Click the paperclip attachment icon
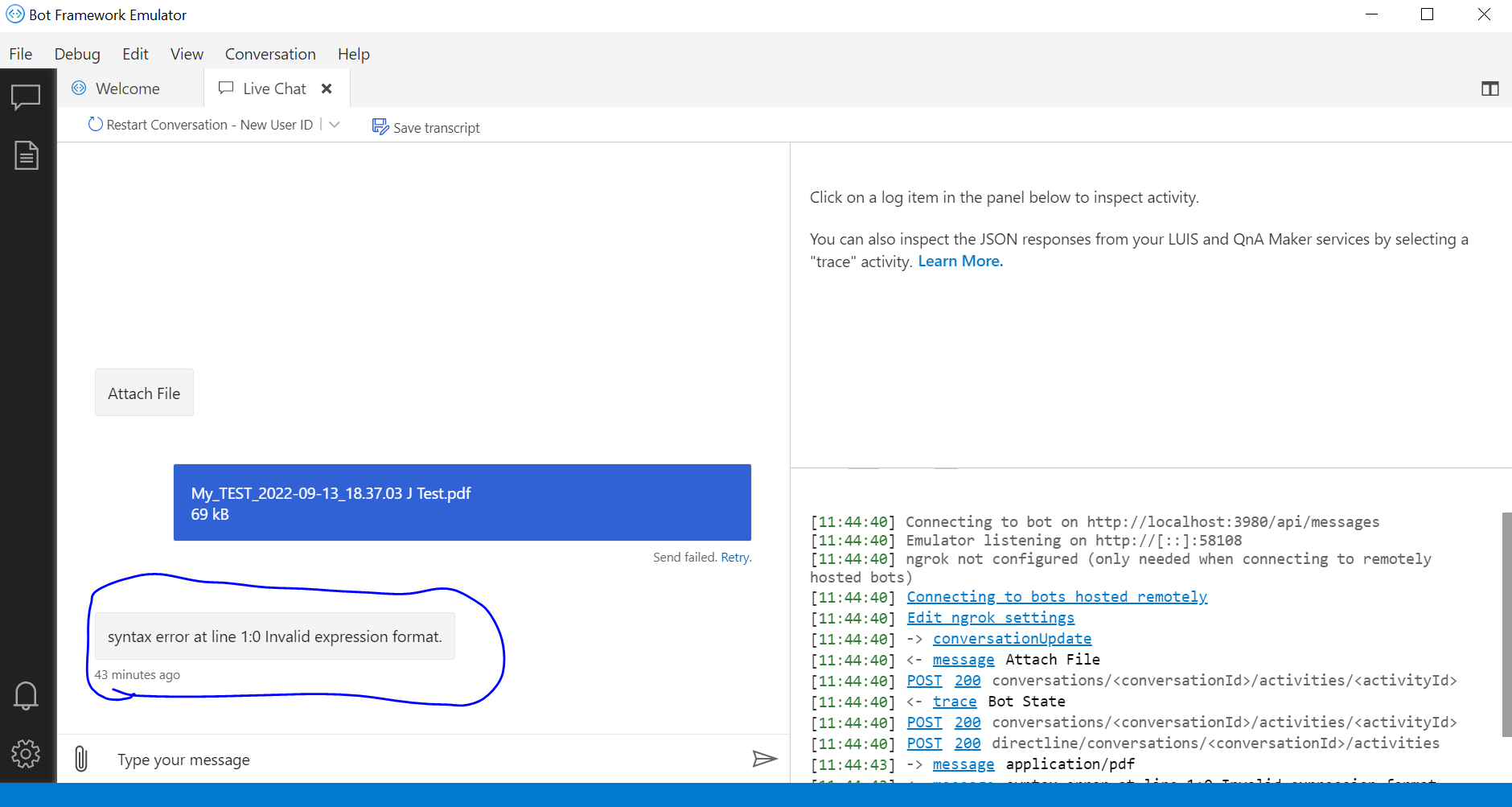The image size is (1512, 807). click(80, 759)
